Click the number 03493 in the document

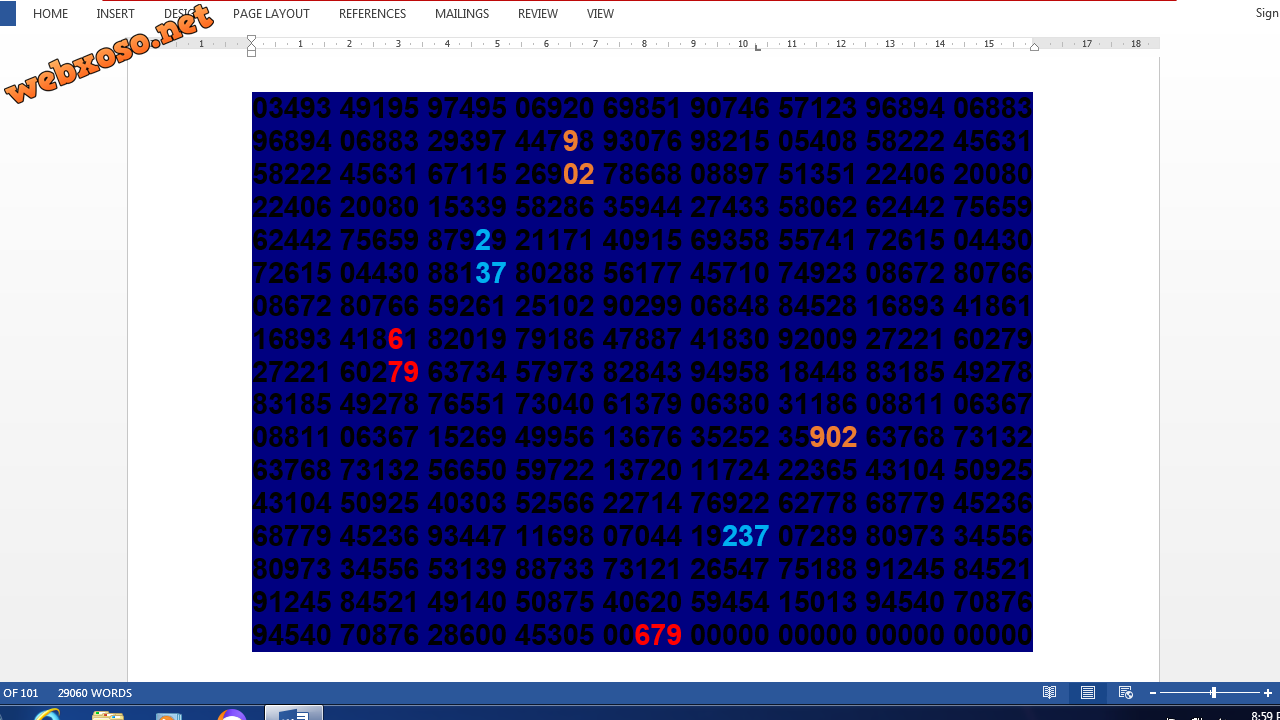click(292, 108)
